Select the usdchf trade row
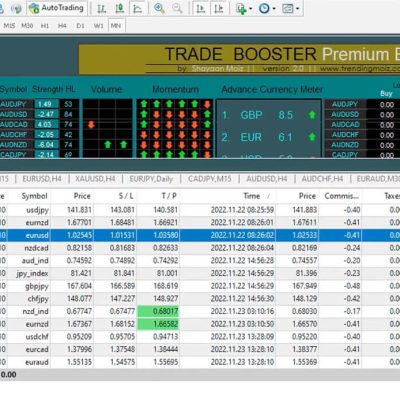 pyautogui.click(x=200, y=337)
